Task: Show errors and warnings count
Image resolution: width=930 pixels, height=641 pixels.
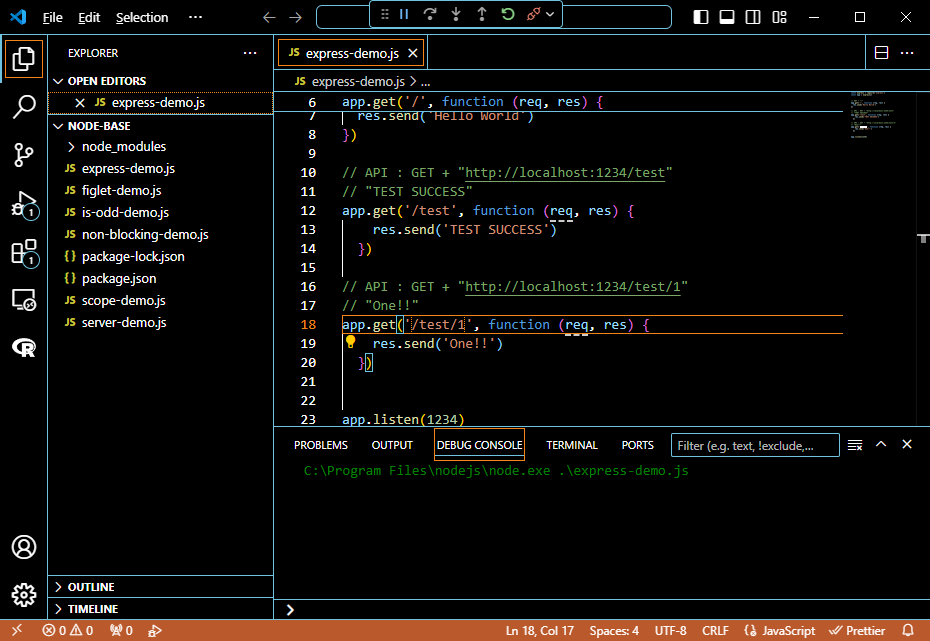Action: click(68, 631)
